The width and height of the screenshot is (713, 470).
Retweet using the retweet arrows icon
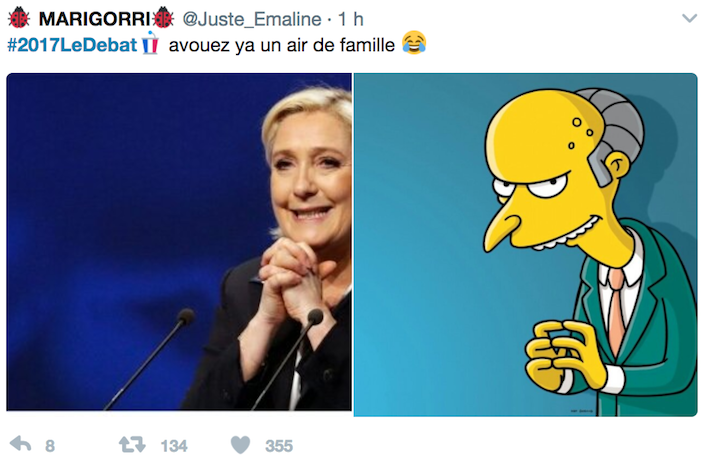tap(132, 445)
